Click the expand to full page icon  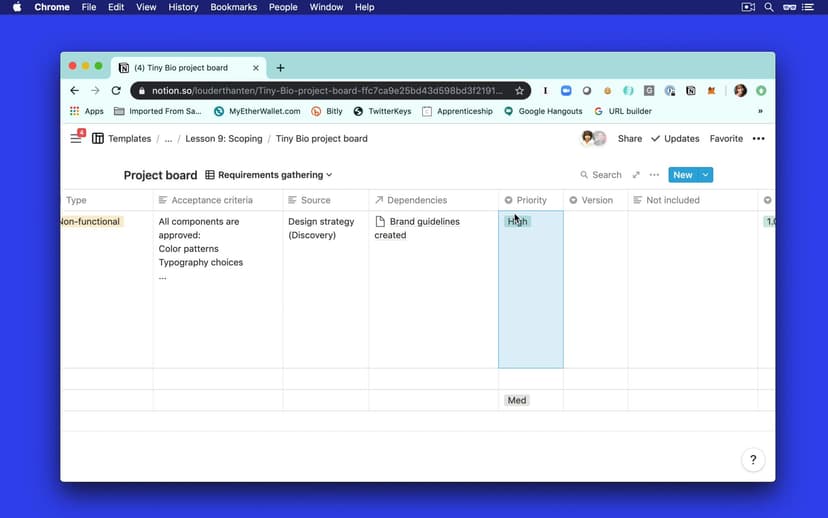[636, 175]
